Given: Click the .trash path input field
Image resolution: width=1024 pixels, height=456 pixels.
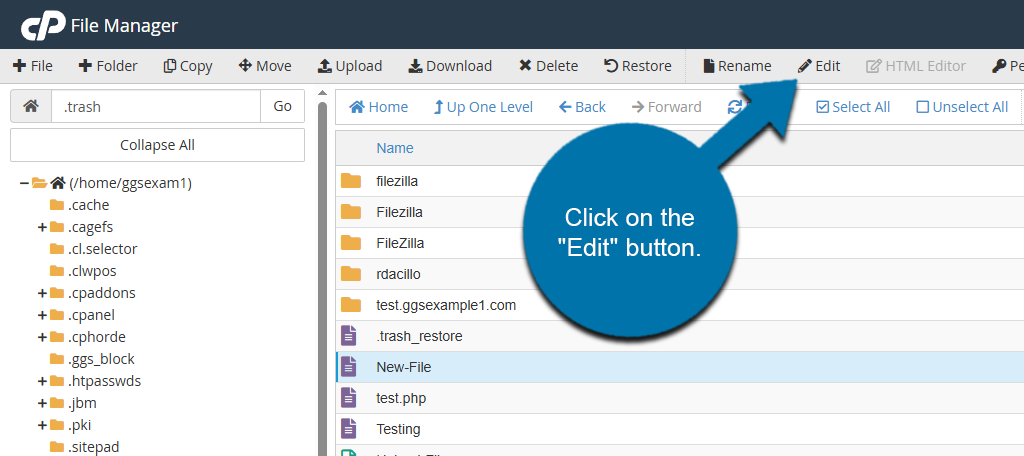Looking at the screenshot, I should tap(155, 106).
